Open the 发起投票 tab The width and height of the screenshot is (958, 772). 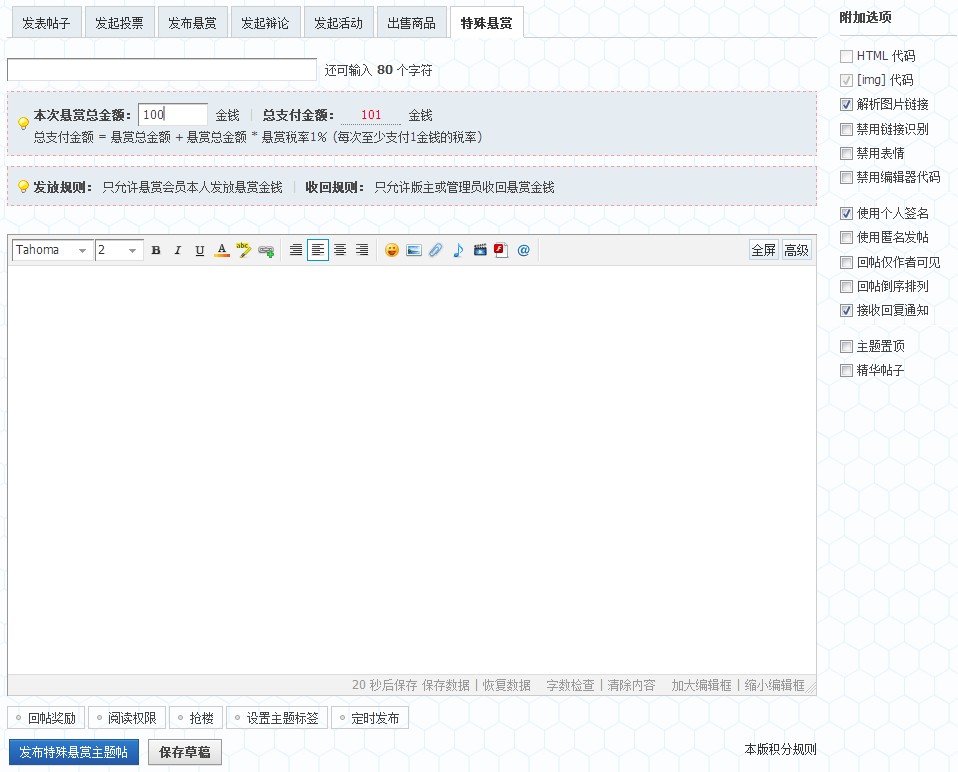point(119,23)
